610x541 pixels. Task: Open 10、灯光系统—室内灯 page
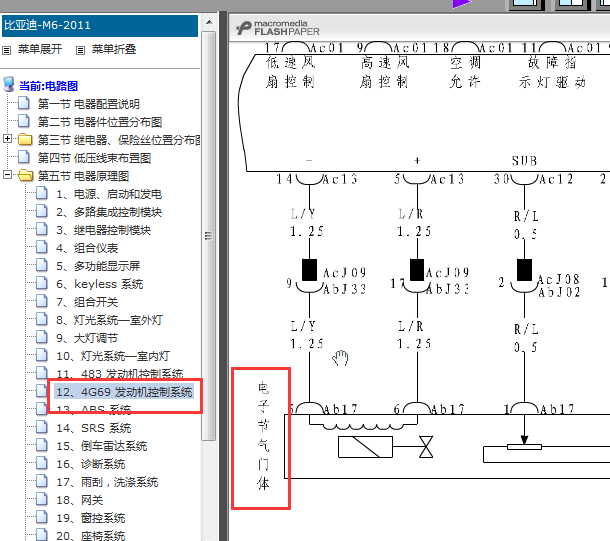(x=113, y=356)
